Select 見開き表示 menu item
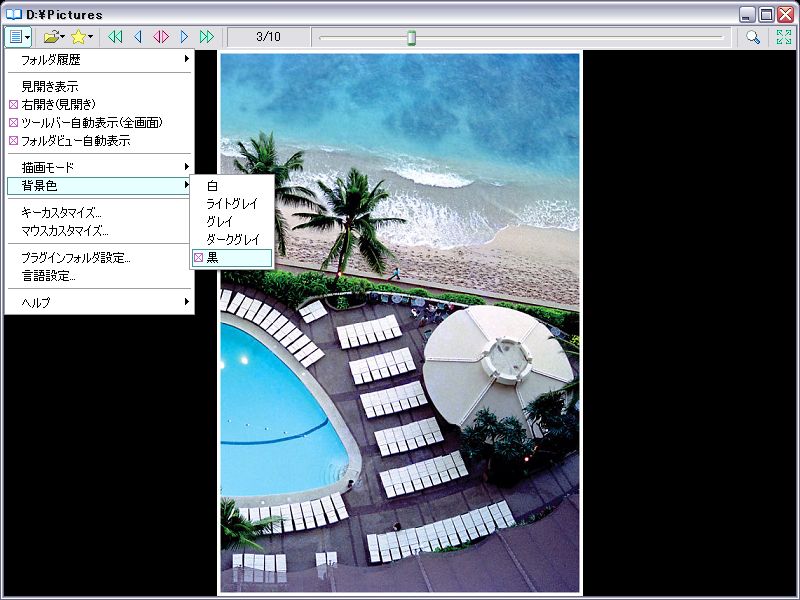 point(50,86)
